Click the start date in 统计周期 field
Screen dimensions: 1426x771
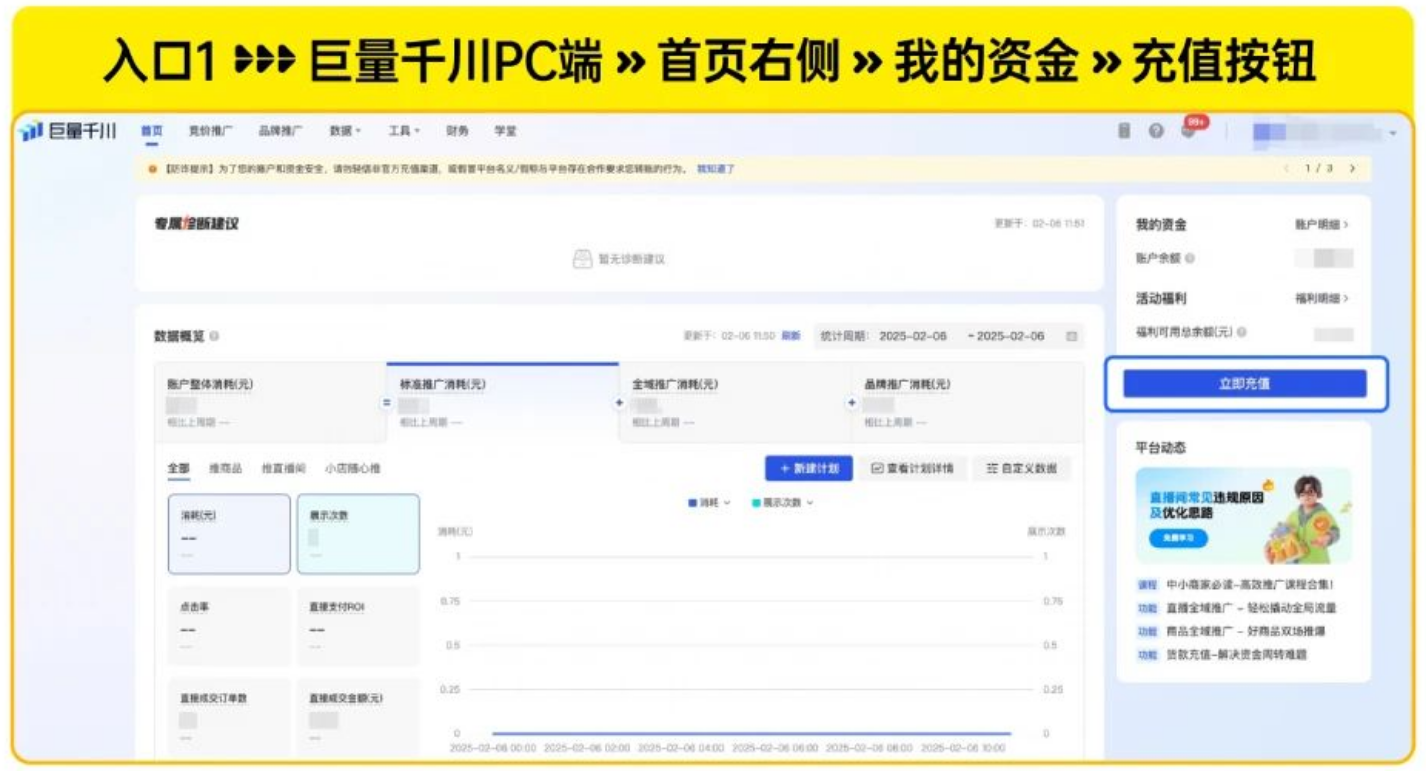pos(913,337)
